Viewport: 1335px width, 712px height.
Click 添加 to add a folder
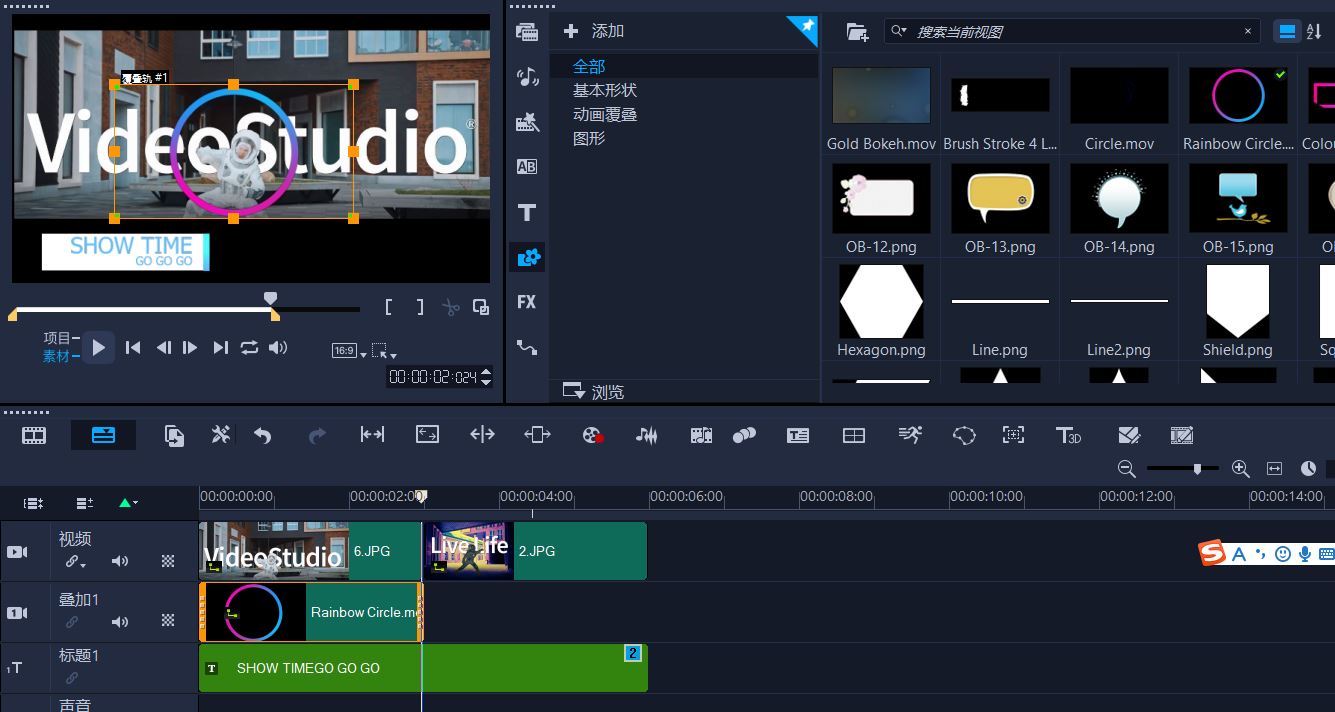click(x=594, y=31)
